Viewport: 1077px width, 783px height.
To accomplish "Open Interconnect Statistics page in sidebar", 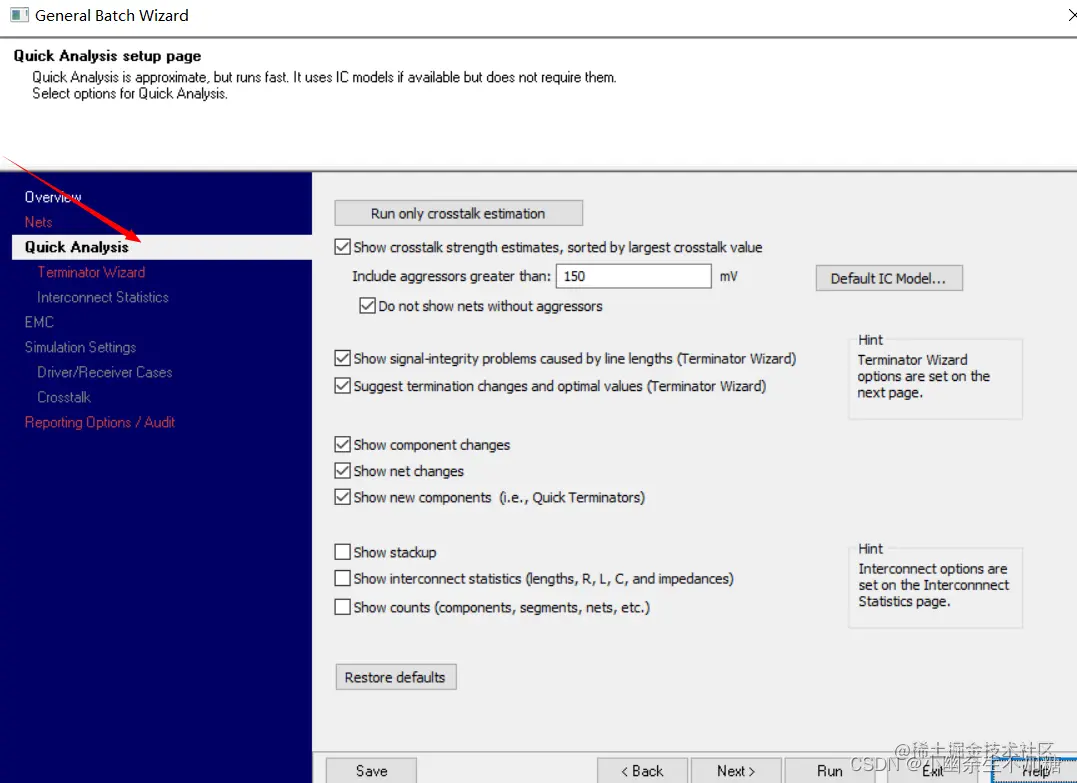I will [103, 297].
